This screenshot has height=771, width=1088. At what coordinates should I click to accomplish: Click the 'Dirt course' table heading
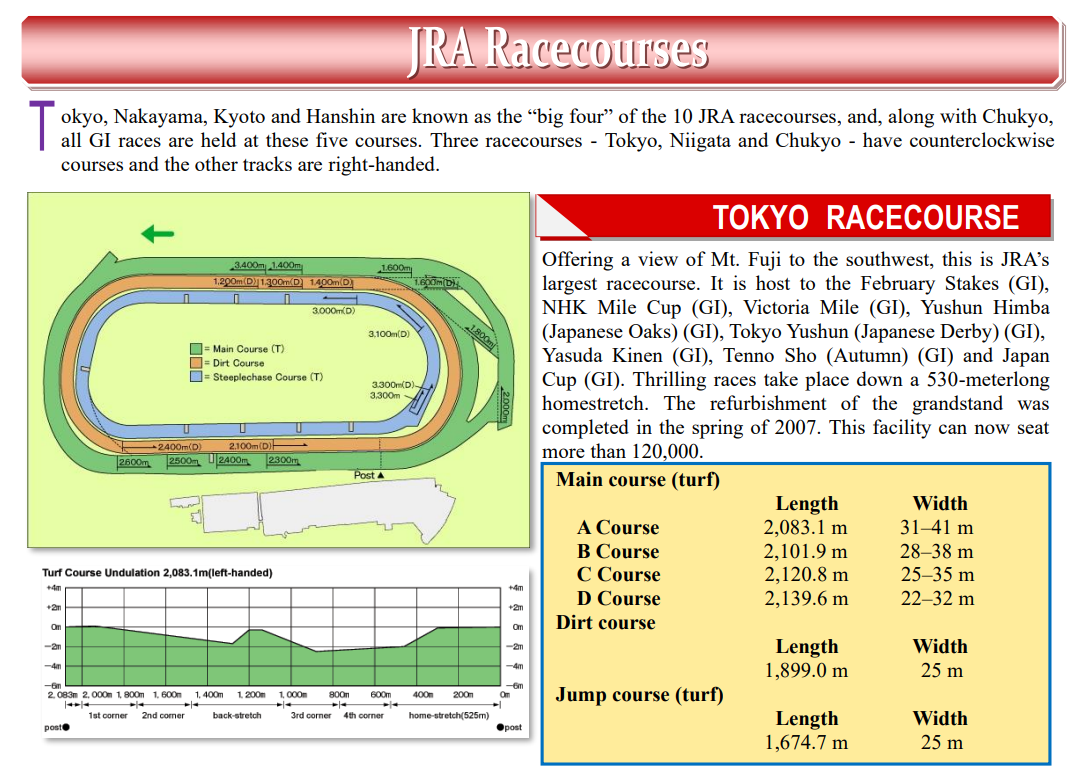[605, 622]
